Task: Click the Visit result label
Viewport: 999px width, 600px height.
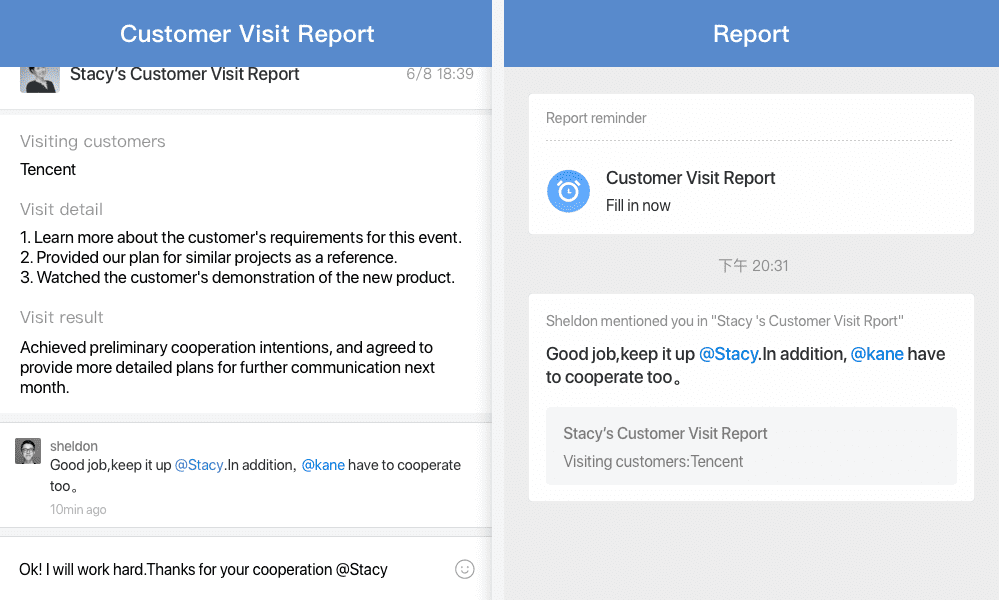Action: (61, 317)
